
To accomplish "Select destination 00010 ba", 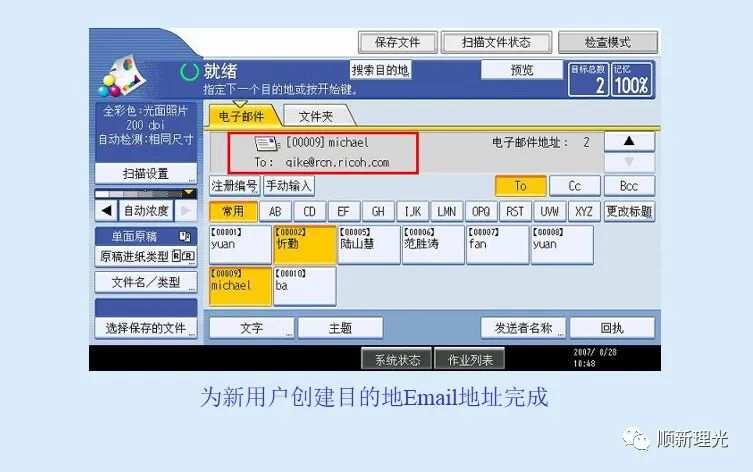I will 304,286.
